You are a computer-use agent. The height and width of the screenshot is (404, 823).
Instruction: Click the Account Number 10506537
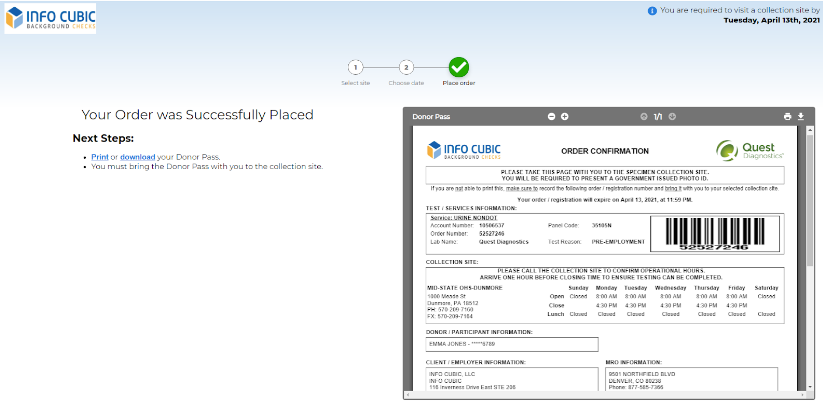pos(492,225)
